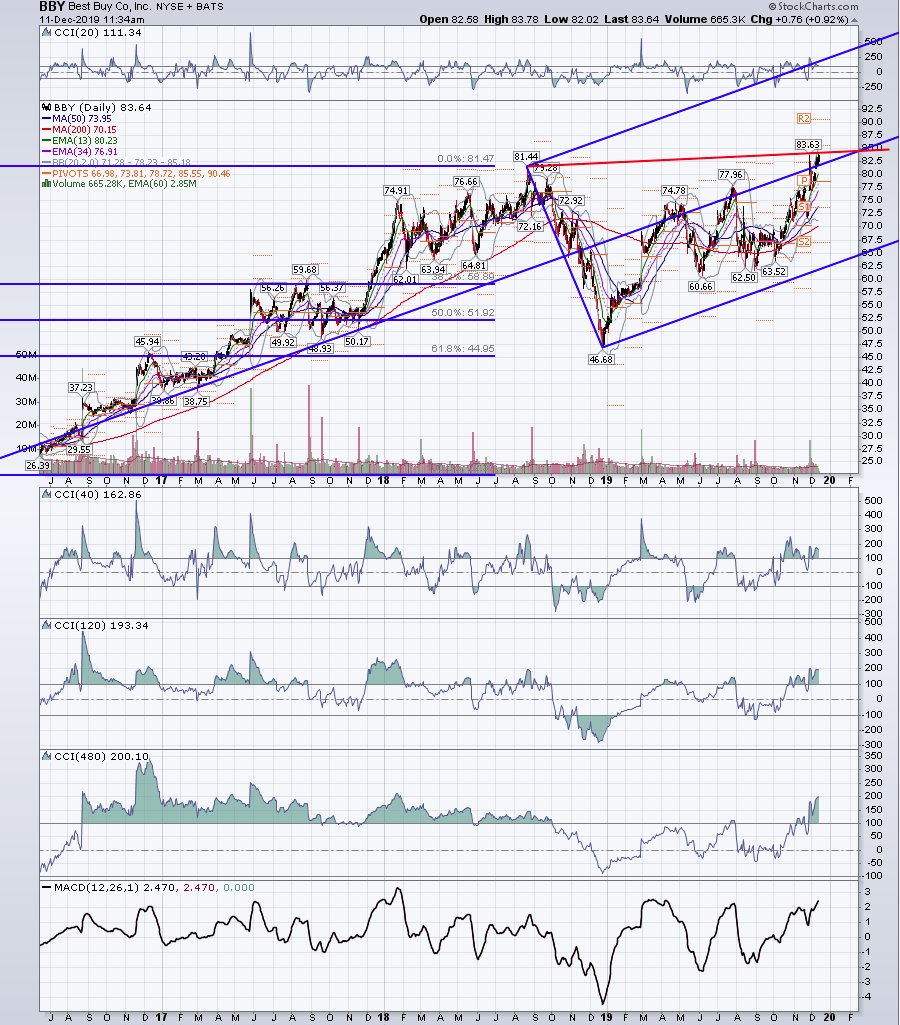Viewport: 900px width, 1025px height.
Task: Click the Volume 665.3K header value
Action: click(x=705, y=19)
